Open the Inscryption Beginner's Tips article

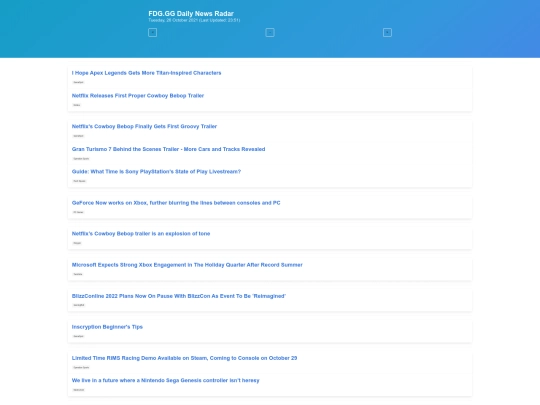point(107,327)
